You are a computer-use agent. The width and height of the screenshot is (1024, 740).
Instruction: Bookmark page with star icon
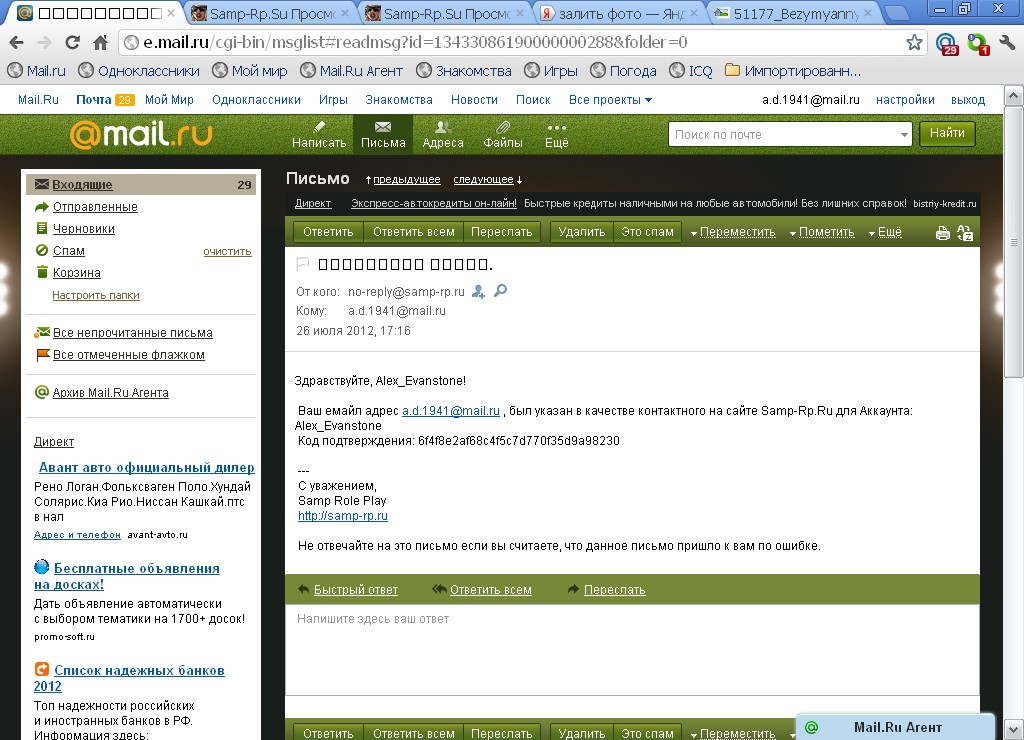(914, 42)
